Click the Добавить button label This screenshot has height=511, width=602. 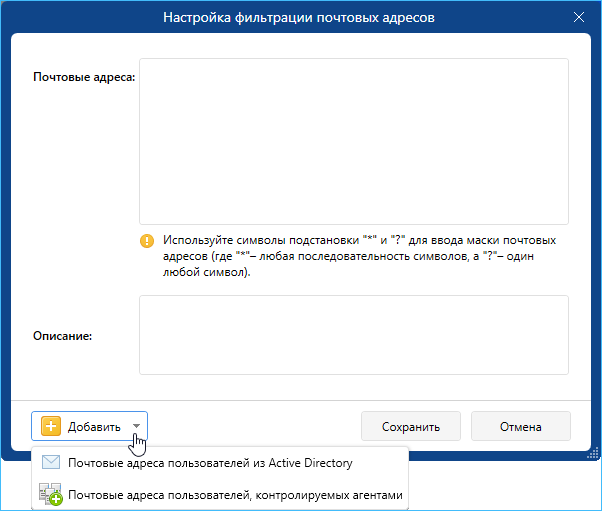click(x=94, y=427)
